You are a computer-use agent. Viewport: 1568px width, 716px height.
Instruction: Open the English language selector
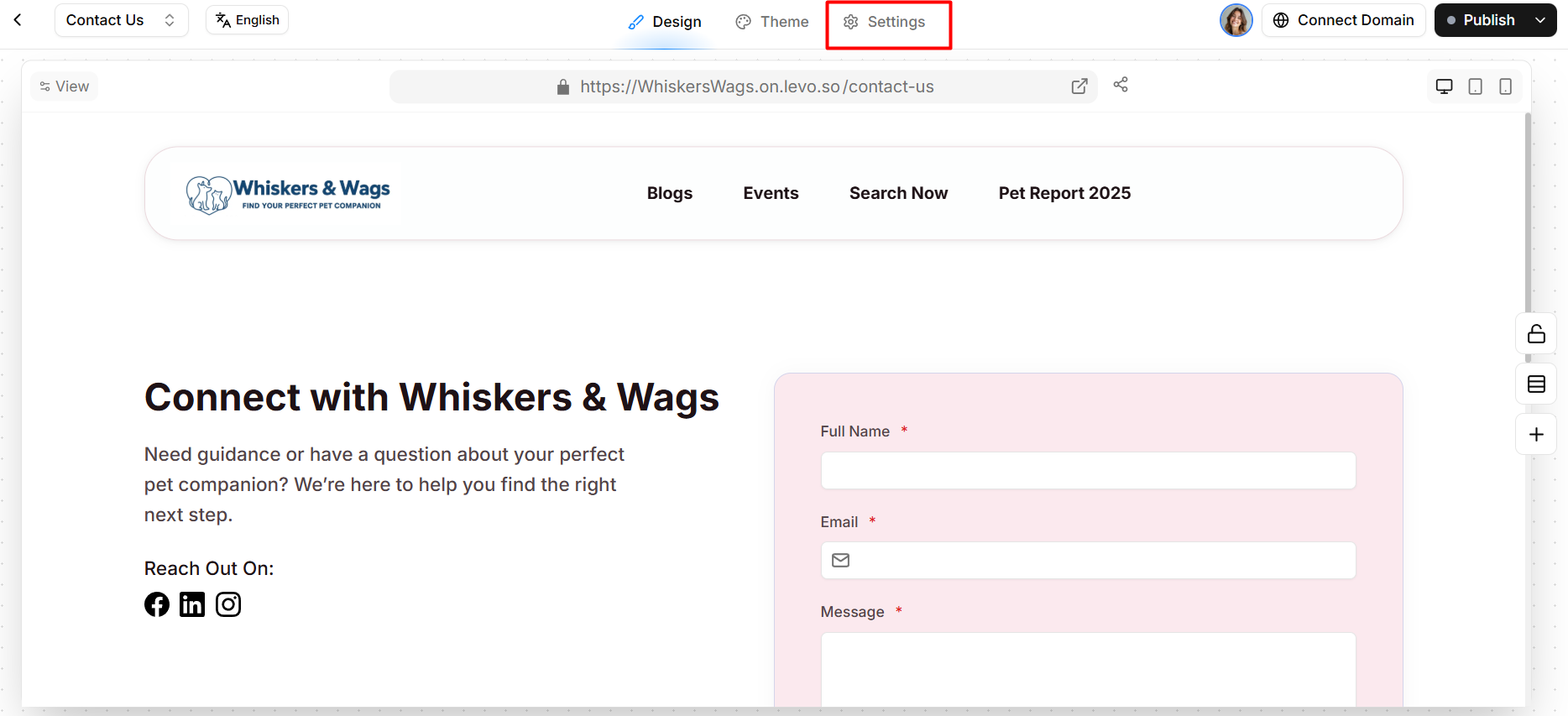247,20
